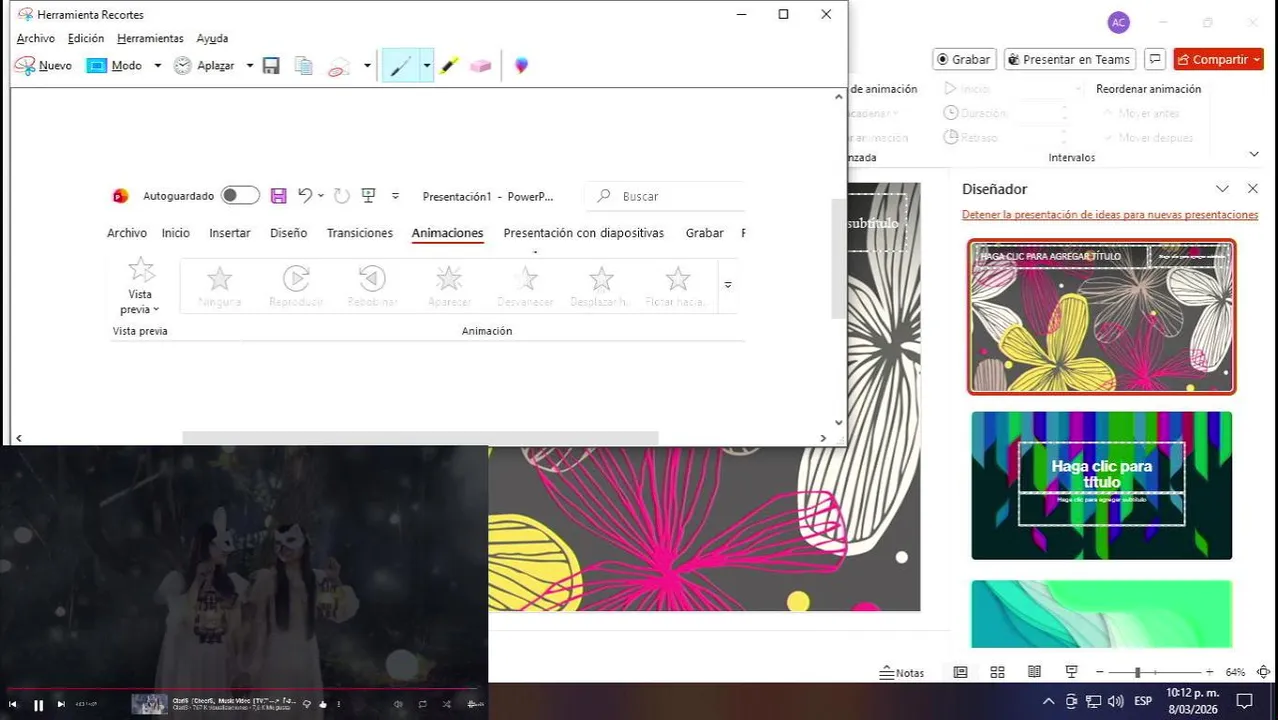This screenshot has height=720, width=1278.
Task: Mute the media player volume icon
Action: click(x=398, y=704)
